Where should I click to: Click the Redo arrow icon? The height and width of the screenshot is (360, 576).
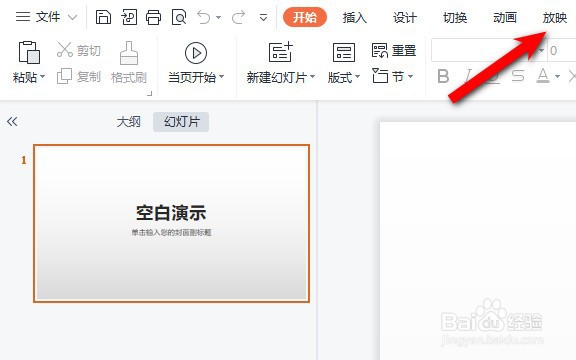point(238,17)
